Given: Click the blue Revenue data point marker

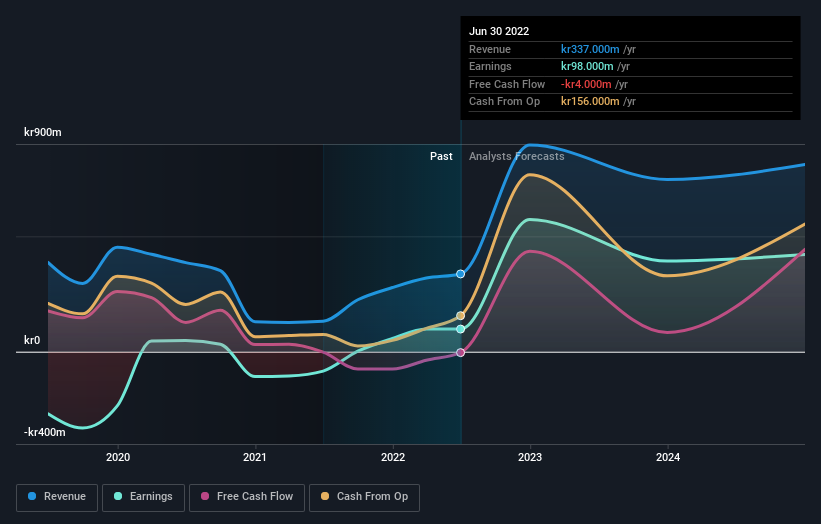Looking at the screenshot, I should 460,274.
